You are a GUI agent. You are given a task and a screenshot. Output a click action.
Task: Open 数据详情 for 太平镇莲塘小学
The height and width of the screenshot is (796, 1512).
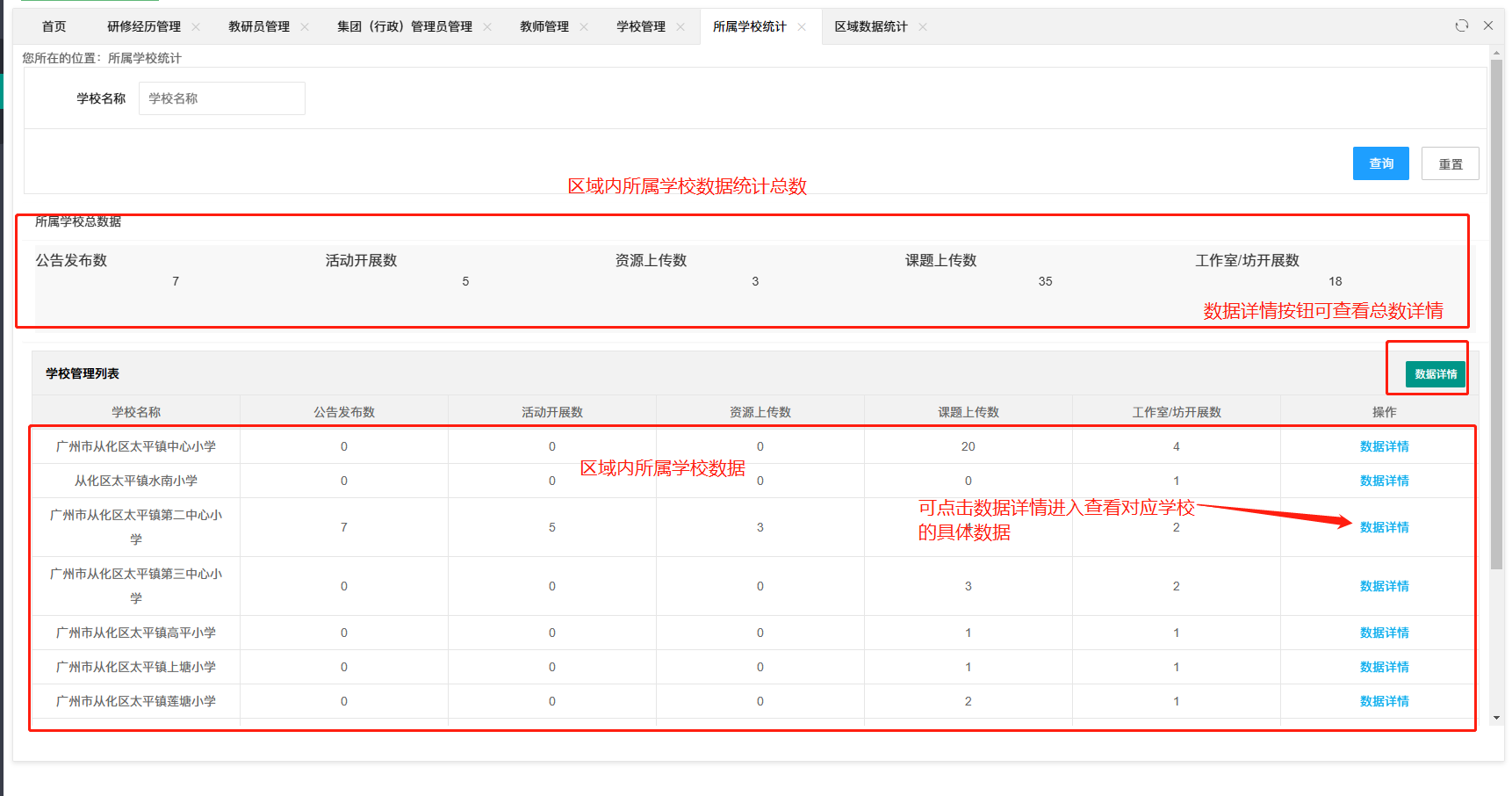(1385, 701)
